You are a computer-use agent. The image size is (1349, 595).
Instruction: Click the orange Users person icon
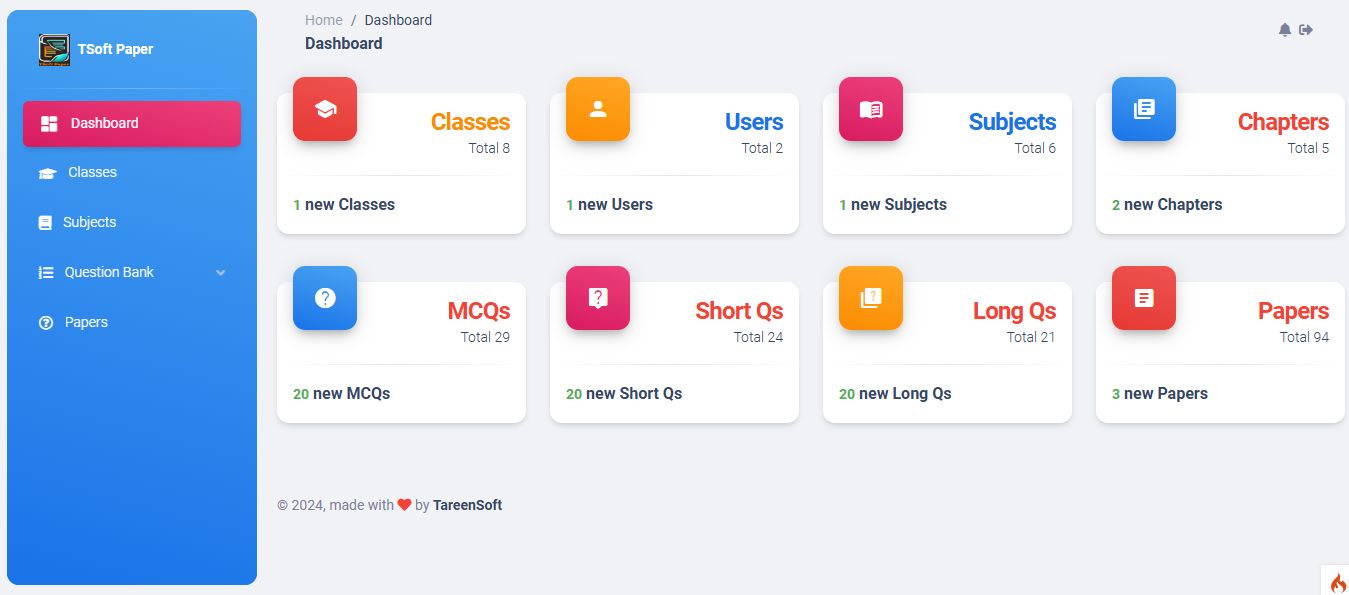(598, 109)
